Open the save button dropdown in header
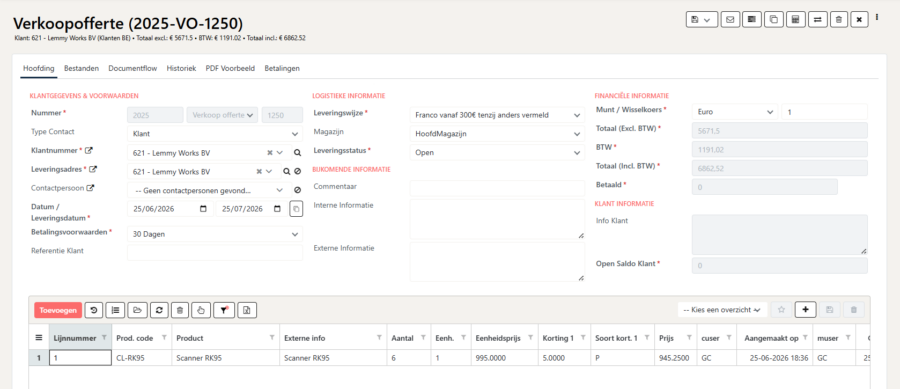Screen dimensions: 900x389 coord(701,19)
